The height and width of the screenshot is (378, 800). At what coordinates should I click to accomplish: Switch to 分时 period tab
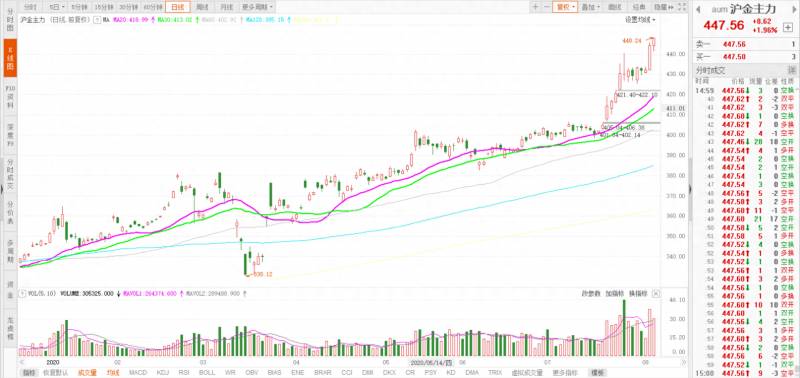pos(31,7)
